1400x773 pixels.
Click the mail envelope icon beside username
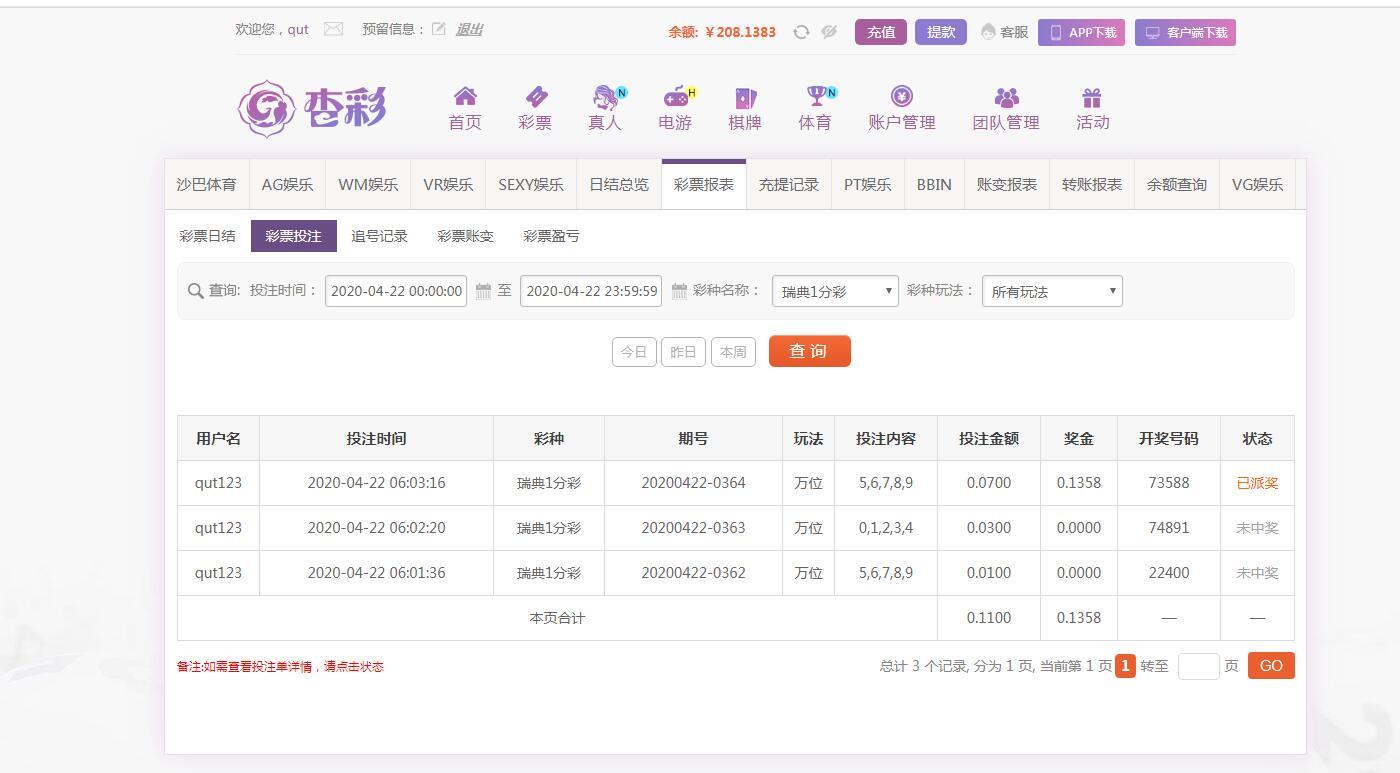(333, 29)
